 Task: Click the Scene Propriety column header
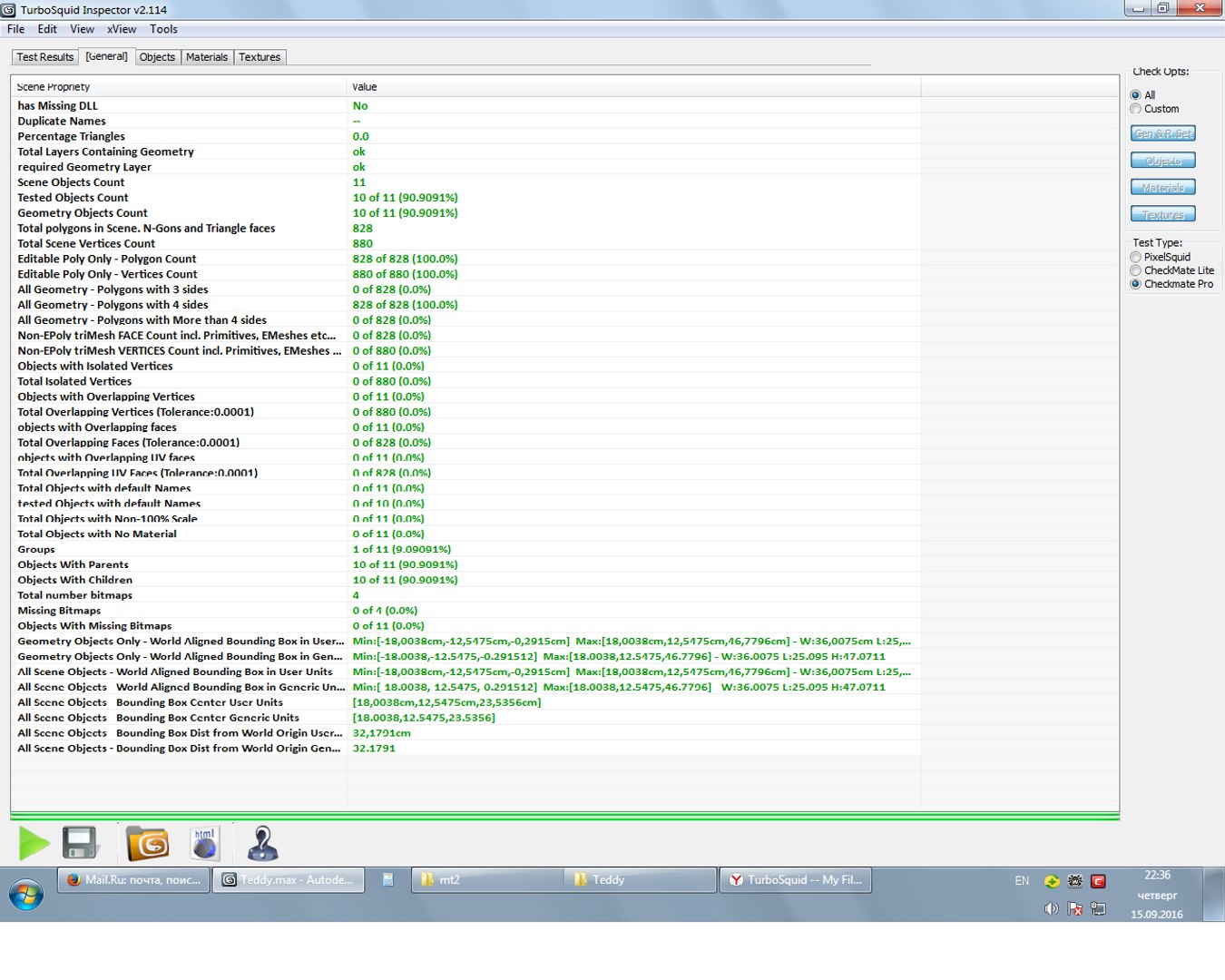pos(179,87)
